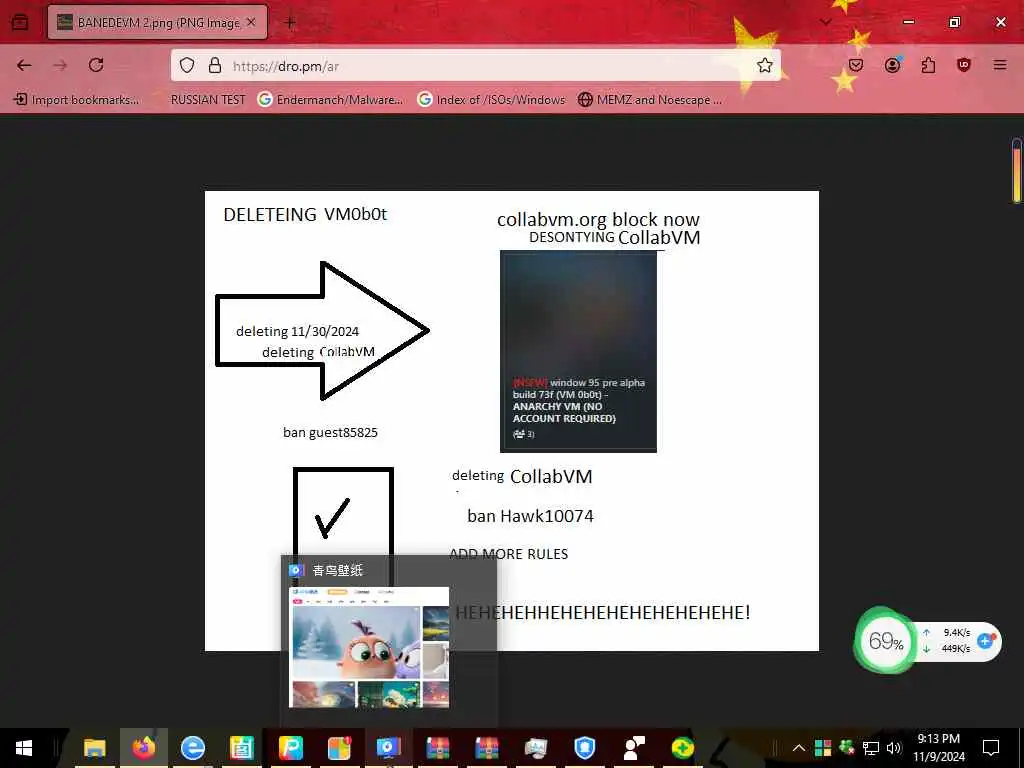Click the page vertical scrollbar thumb
This screenshot has height=768, width=1024.
click(x=1017, y=171)
